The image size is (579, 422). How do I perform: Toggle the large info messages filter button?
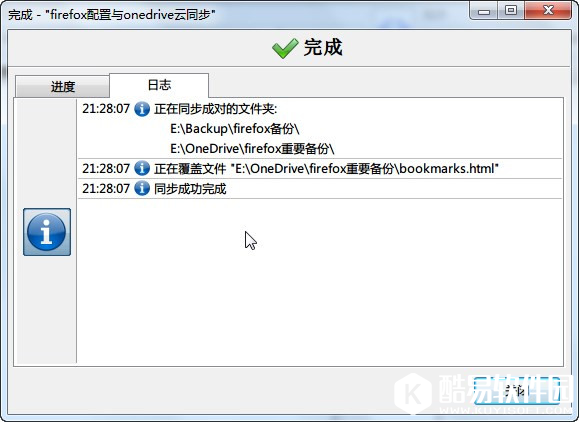[x=47, y=232]
